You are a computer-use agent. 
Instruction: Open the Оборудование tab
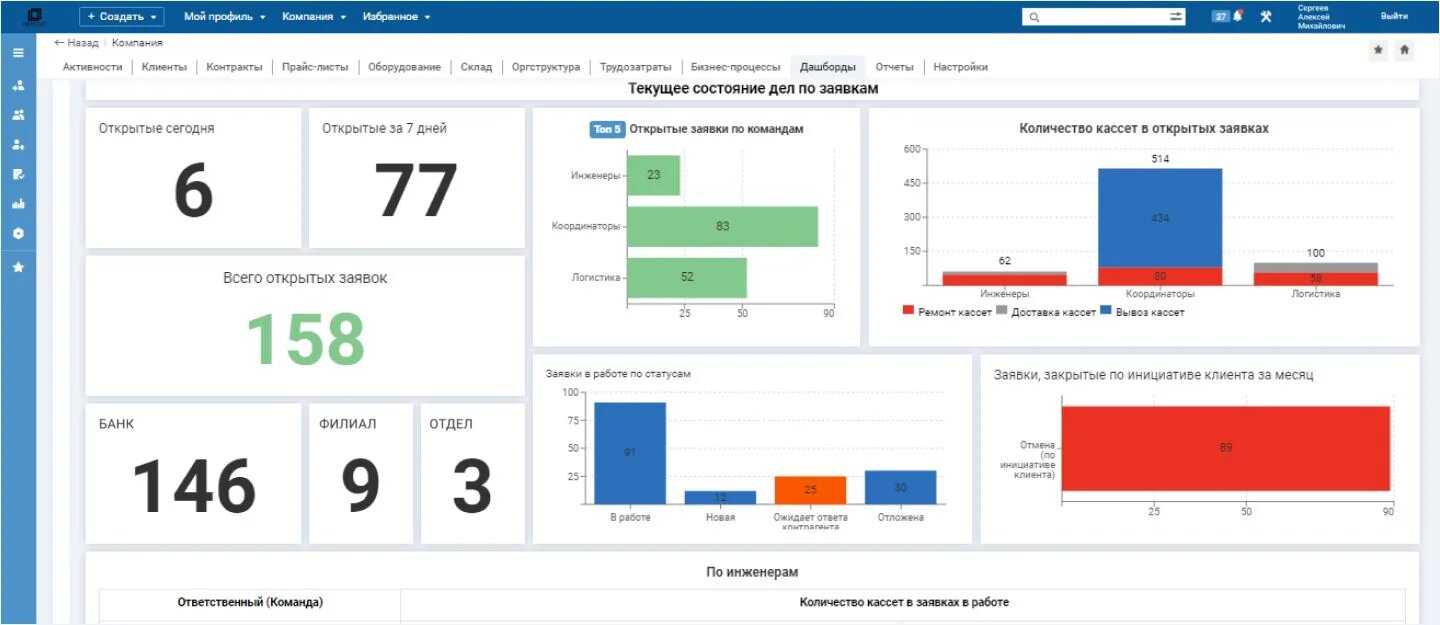coord(404,67)
